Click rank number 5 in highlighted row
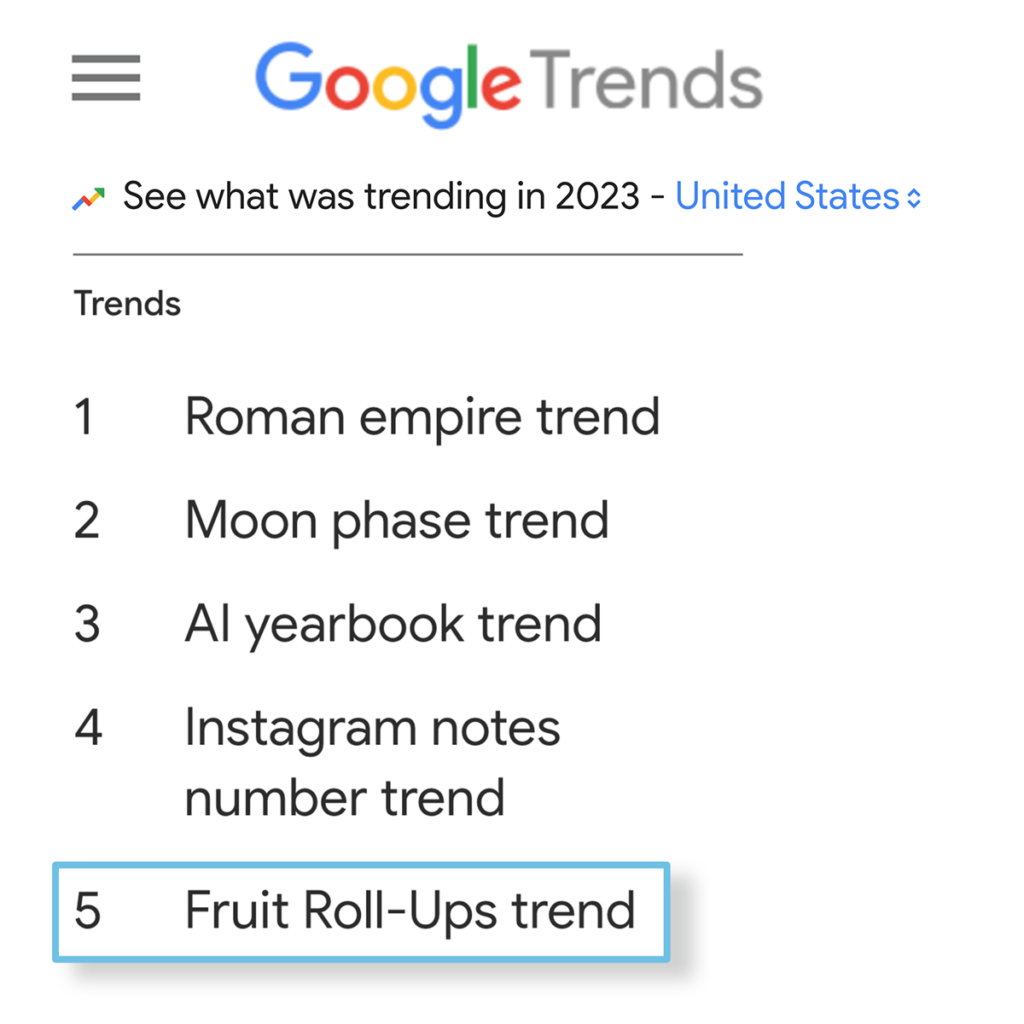 pyautogui.click(x=88, y=912)
